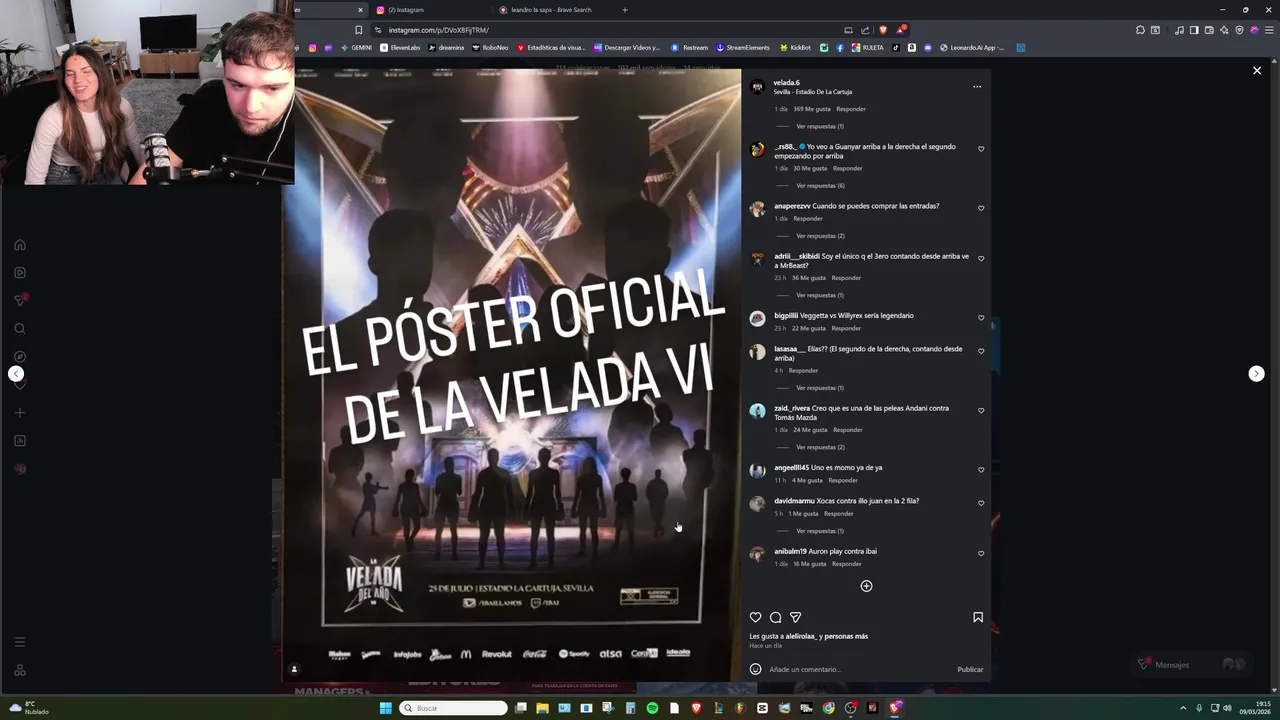Like the comment by angeellll45
This screenshot has height=720, width=1280.
click(x=981, y=470)
